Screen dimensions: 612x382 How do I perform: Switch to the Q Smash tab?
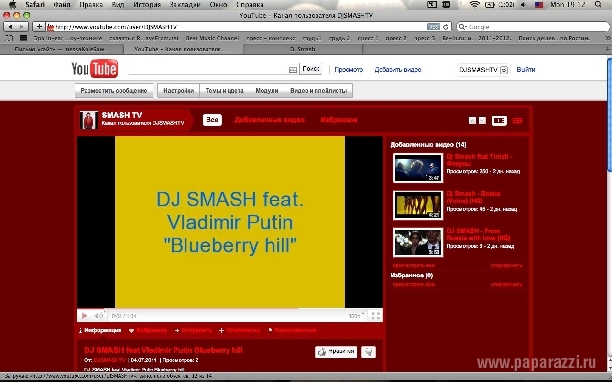303,49
